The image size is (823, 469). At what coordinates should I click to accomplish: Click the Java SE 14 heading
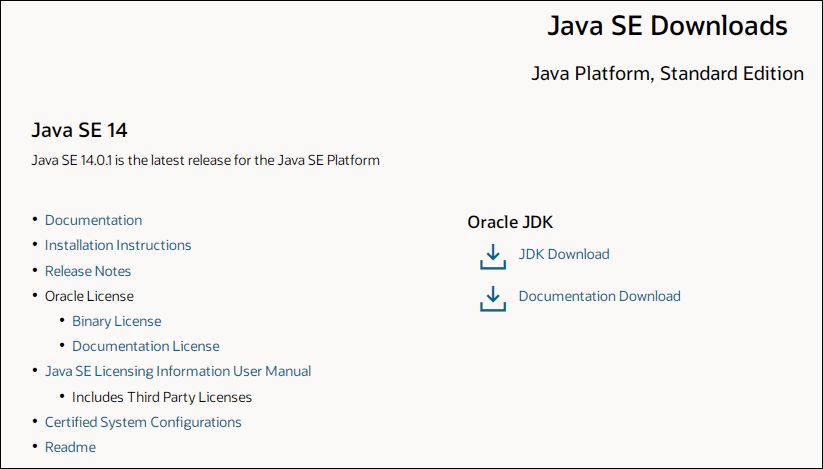tap(80, 130)
